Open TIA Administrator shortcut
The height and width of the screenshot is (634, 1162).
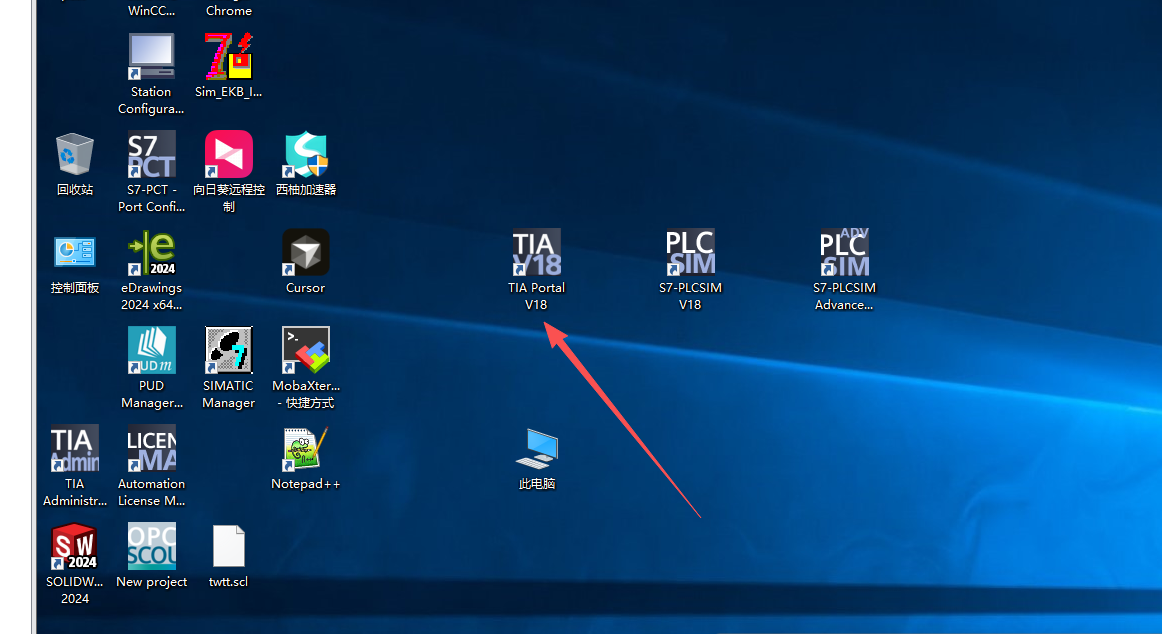(x=75, y=448)
